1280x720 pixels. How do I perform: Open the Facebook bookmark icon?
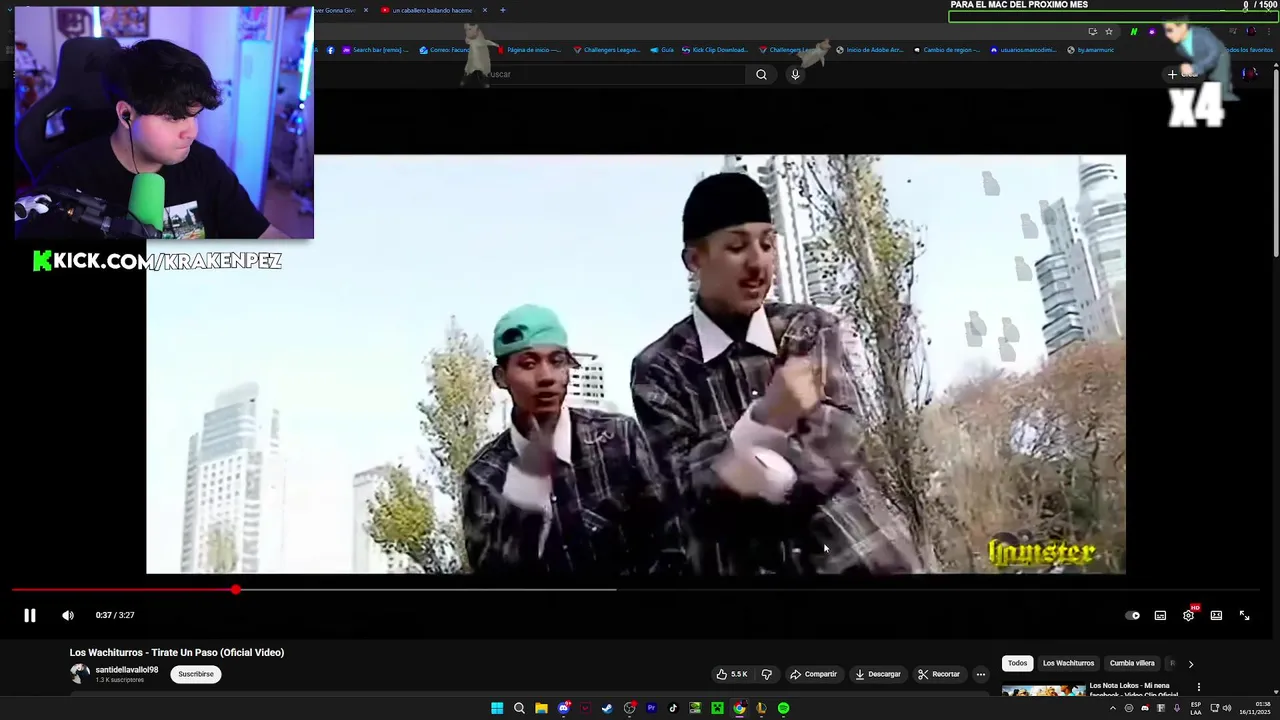pos(331,50)
